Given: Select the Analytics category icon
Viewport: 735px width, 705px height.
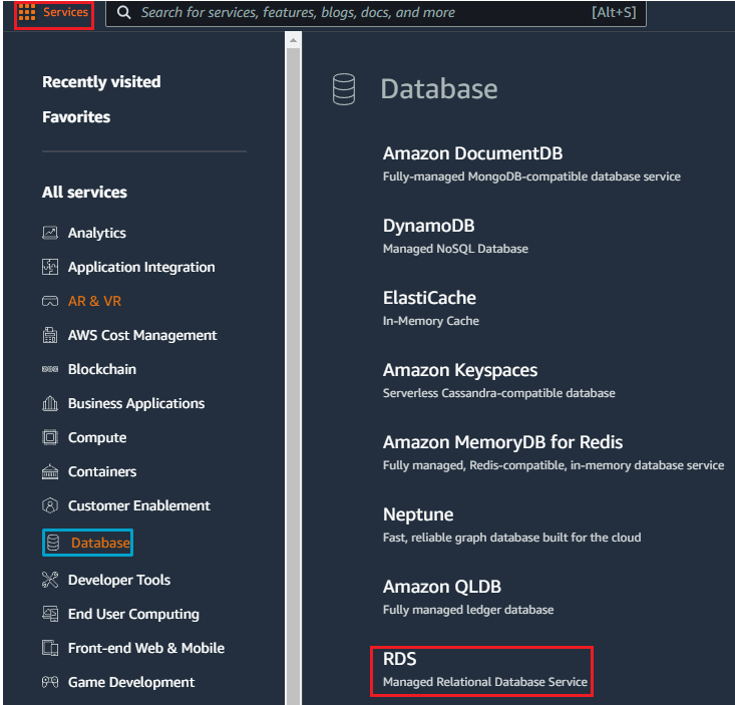Looking at the screenshot, I should (50, 233).
